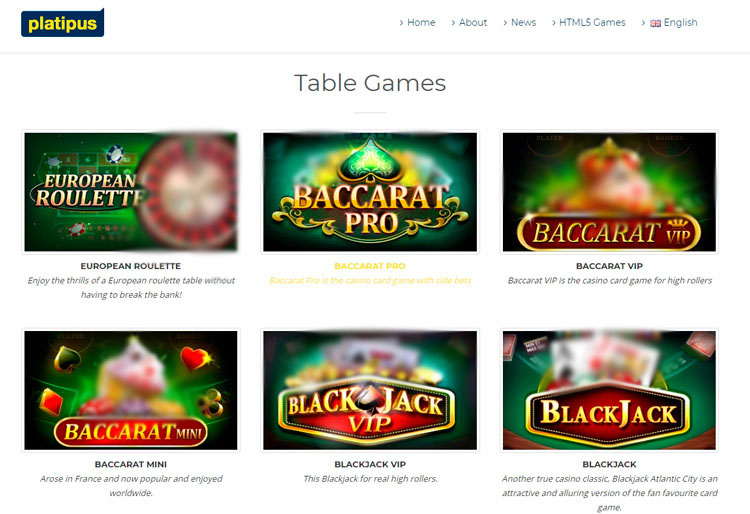Click the UK flag language icon
Screen dimensions: 750x514
655,23
